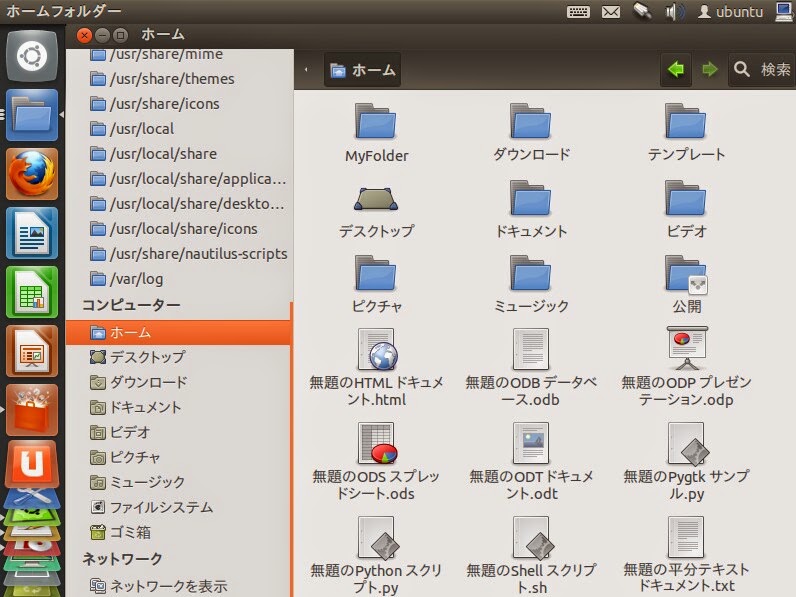Go back with the green left arrow

(676, 69)
